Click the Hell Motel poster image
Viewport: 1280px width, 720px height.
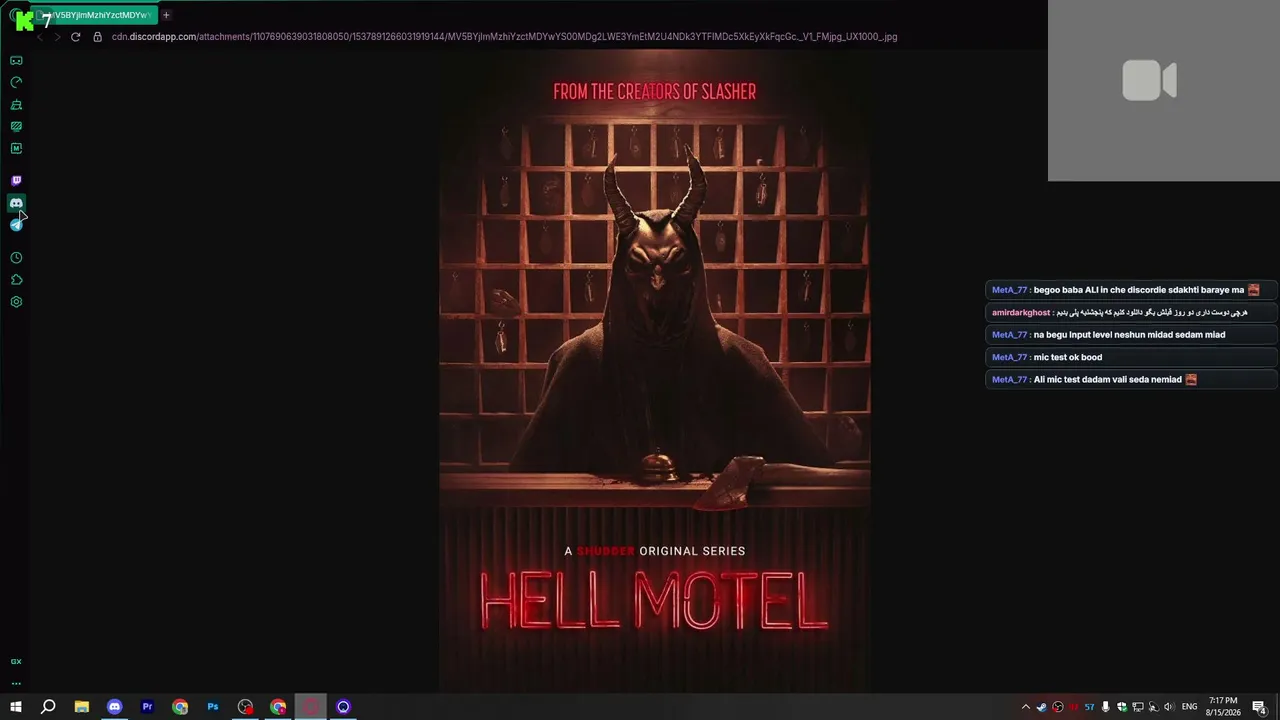tap(655, 371)
